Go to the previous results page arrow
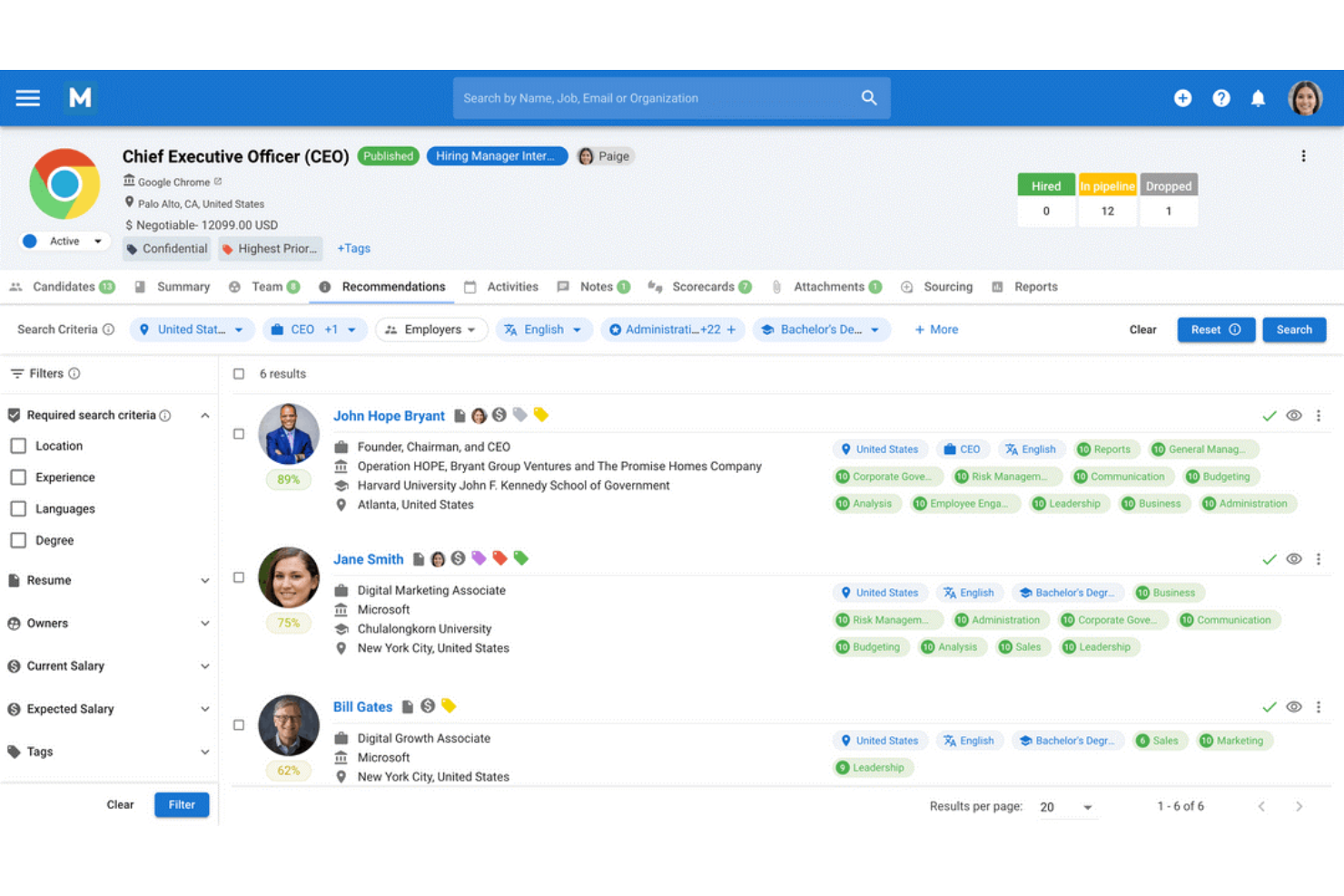1344x896 pixels. (x=1261, y=806)
